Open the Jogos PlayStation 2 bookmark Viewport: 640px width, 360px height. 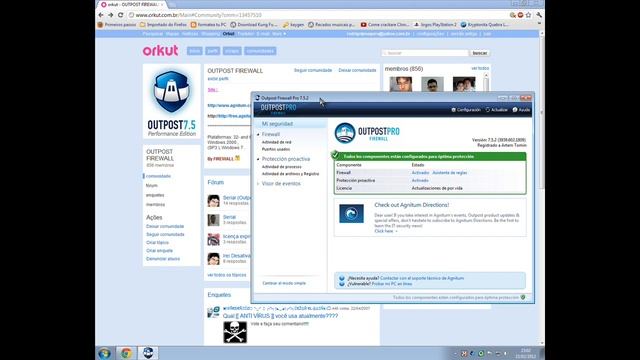[435, 24]
